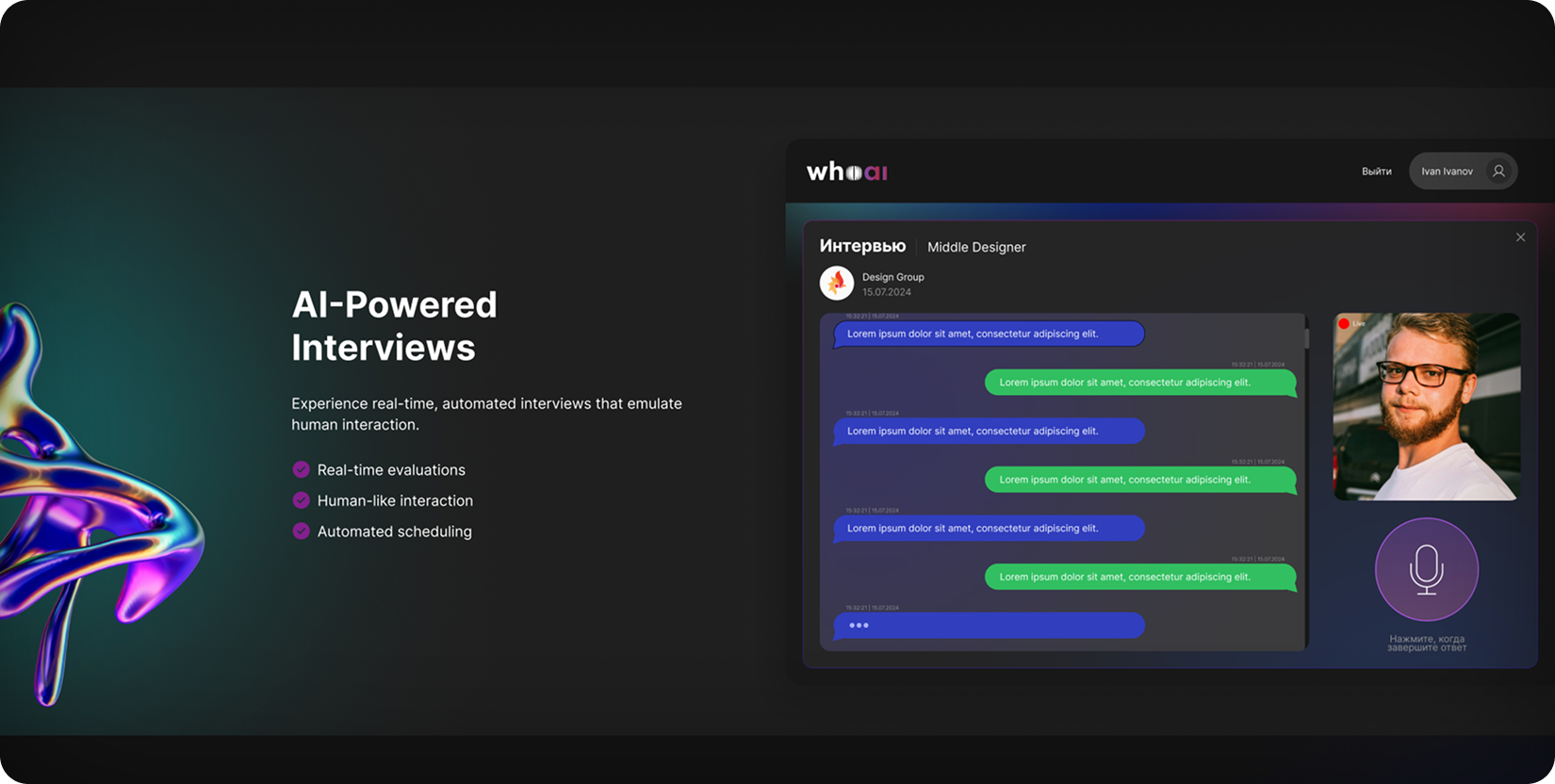This screenshot has width=1555, height=784.
Task: Tap the purple microphone button
Action: (x=1426, y=569)
